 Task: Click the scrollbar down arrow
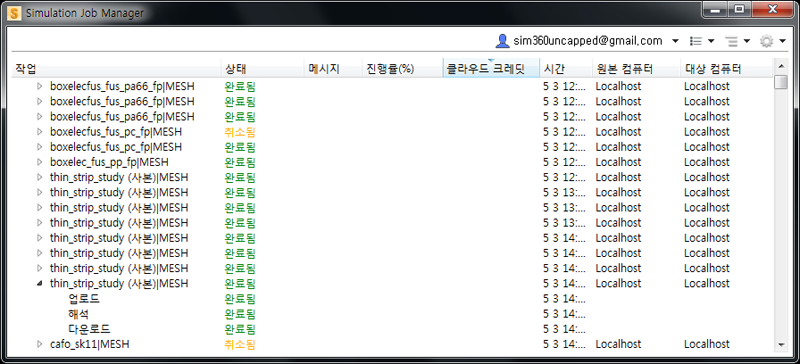(x=781, y=345)
